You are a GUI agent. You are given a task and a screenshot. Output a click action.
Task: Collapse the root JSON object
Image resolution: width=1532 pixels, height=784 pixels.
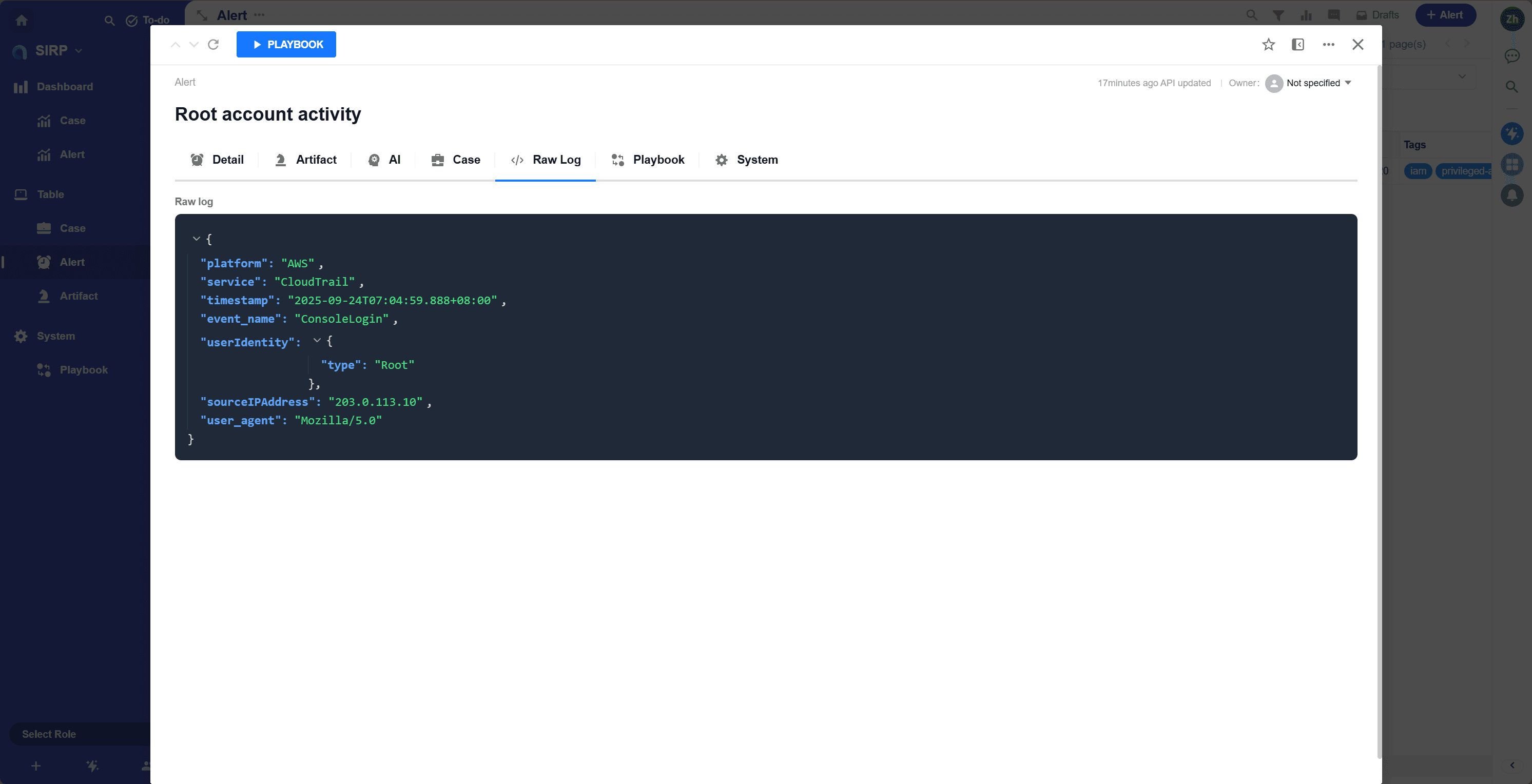tap(196, 239)
